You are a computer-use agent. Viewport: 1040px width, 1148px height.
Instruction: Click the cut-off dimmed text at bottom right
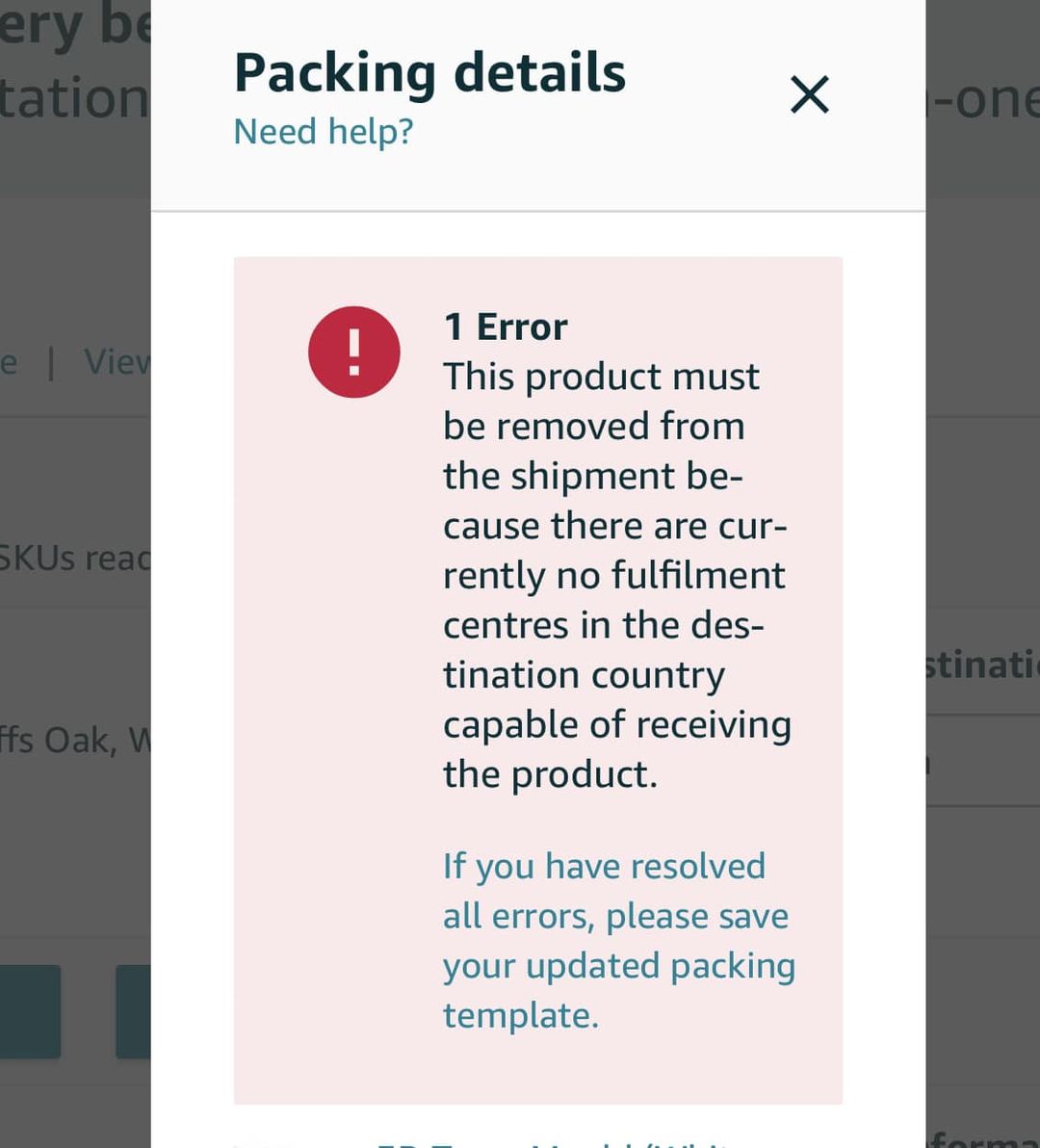tap(983, 1138)
